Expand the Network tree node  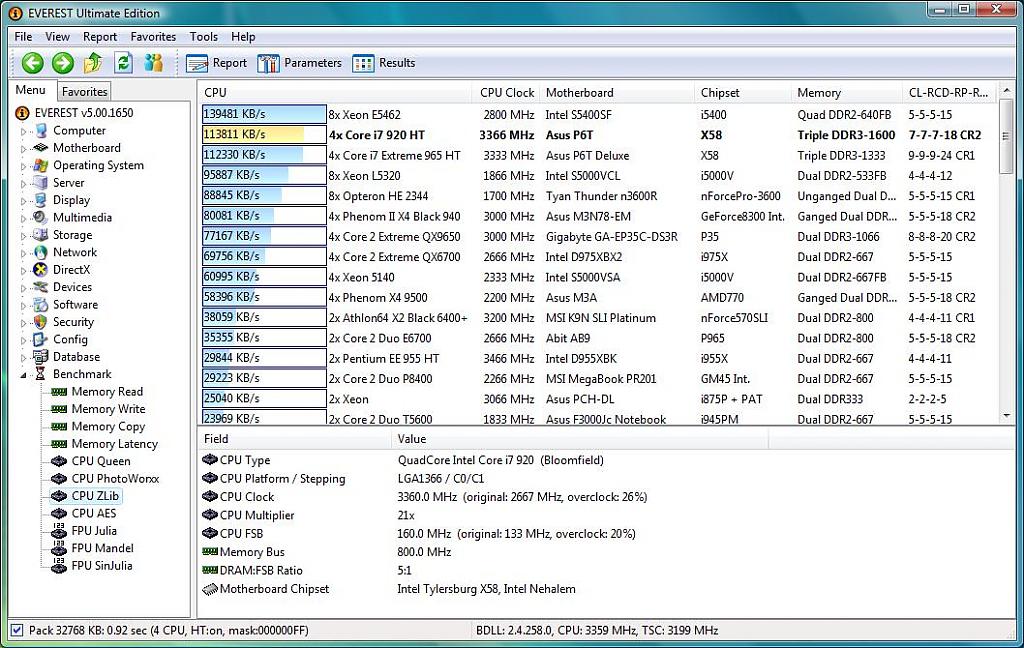pyautogui.click(x=24, y=253)
